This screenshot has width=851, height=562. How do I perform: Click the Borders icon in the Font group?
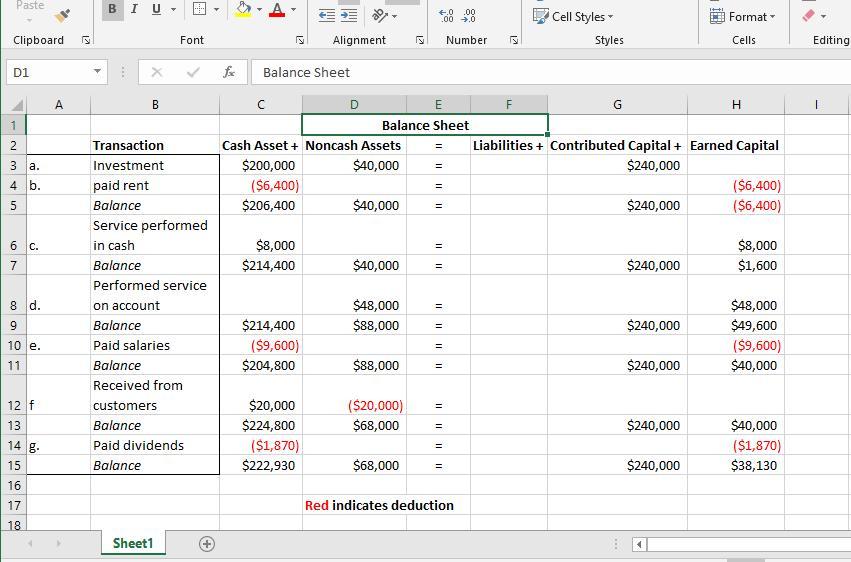point(200,9)
